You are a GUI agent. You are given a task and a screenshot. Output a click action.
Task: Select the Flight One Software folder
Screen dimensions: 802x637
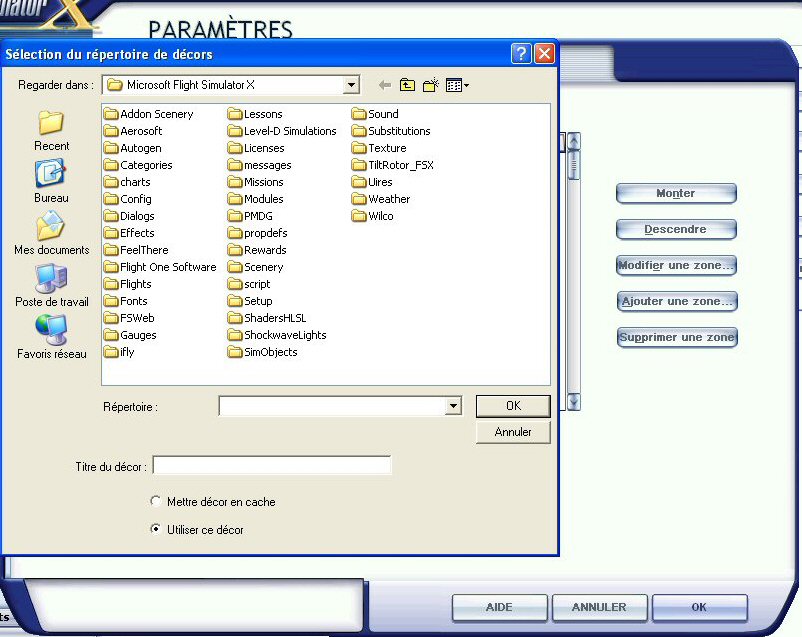coord(160,267)
